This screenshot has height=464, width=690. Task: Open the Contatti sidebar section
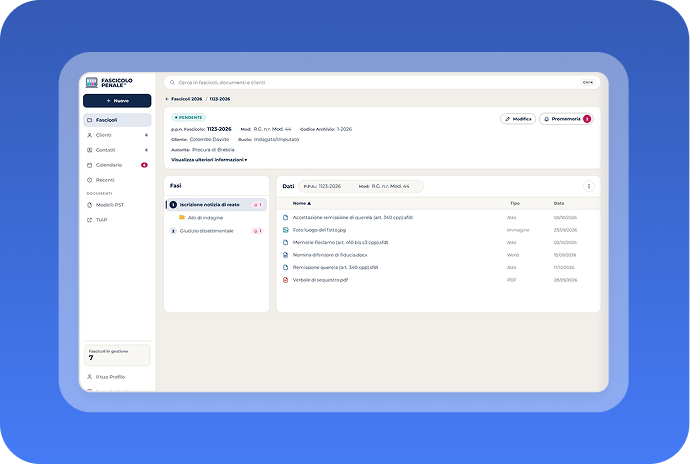pyautogui.click(x=117, y=150)
